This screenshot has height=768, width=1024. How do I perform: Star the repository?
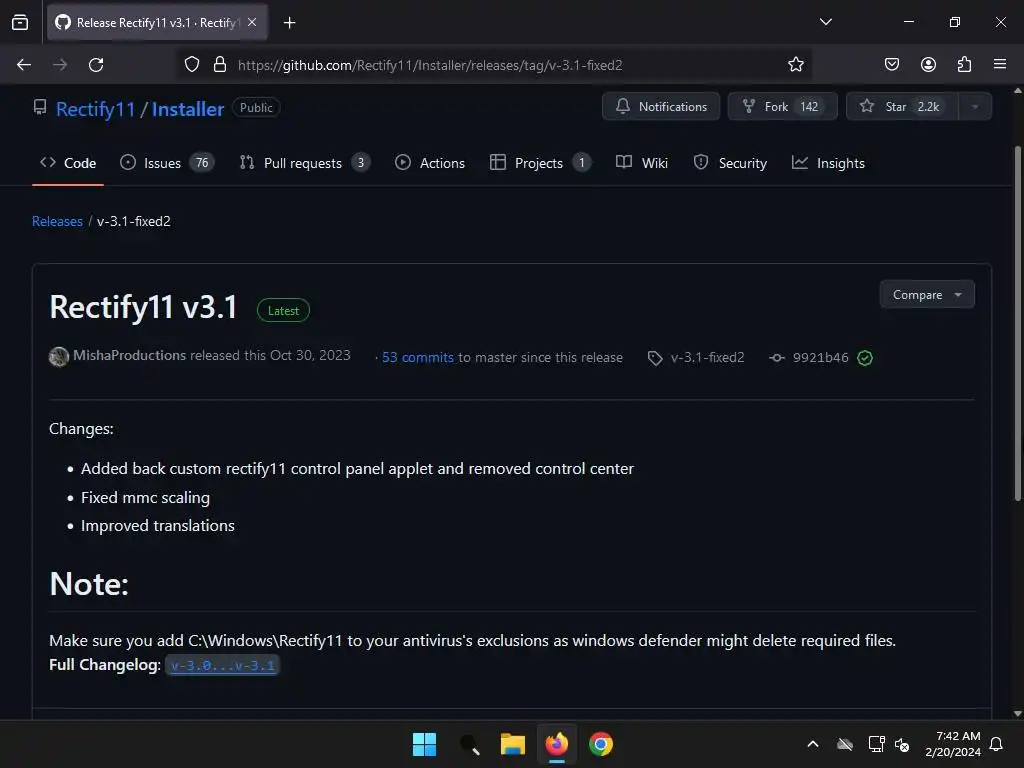[902, 106]
